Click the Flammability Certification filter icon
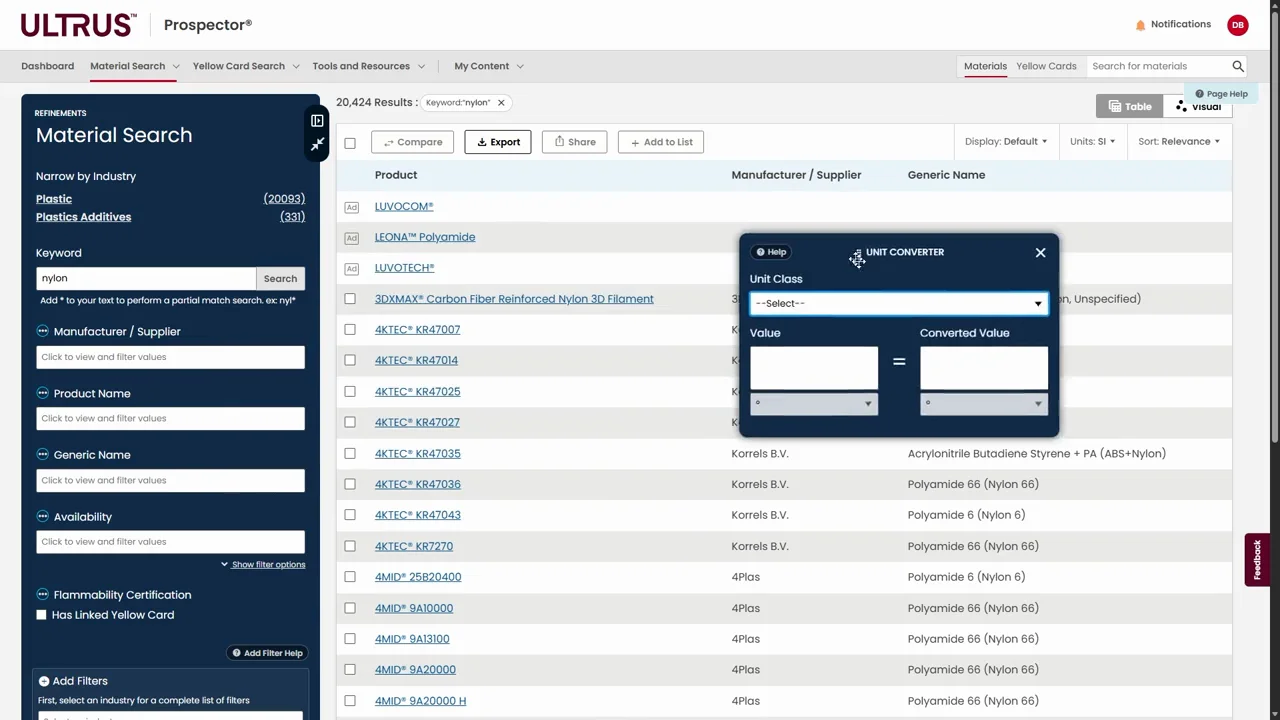 [x=42, y=595]
